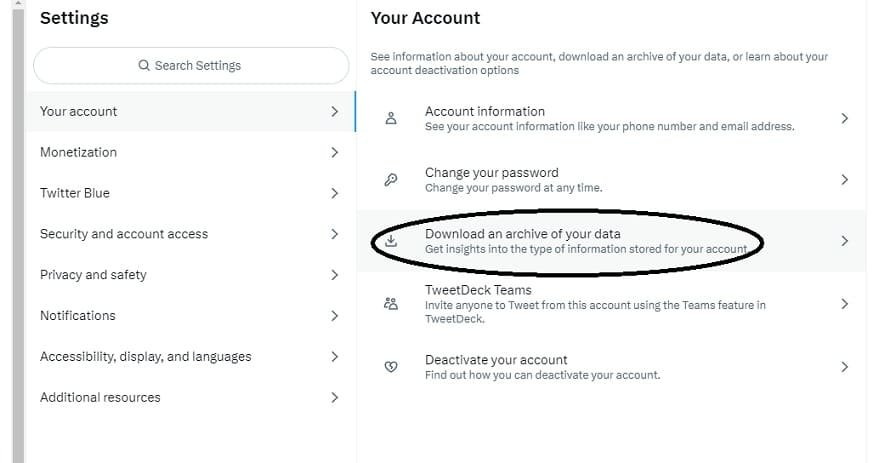The image size is (896, 463).
Task: Open the Notifications settings section
Action: click(x=78, y=316)
